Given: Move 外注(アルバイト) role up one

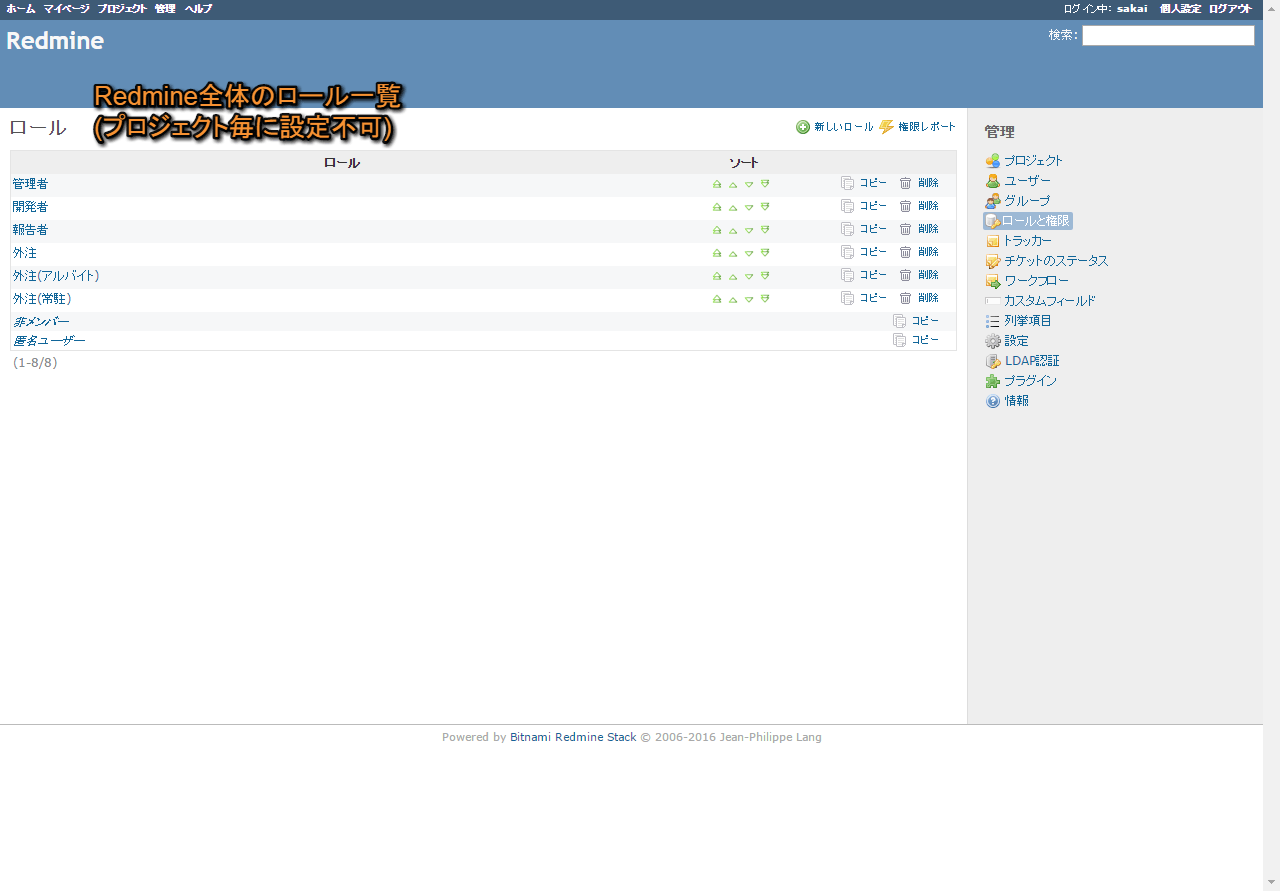Looking at the screenshot, I should click(733, 276).
